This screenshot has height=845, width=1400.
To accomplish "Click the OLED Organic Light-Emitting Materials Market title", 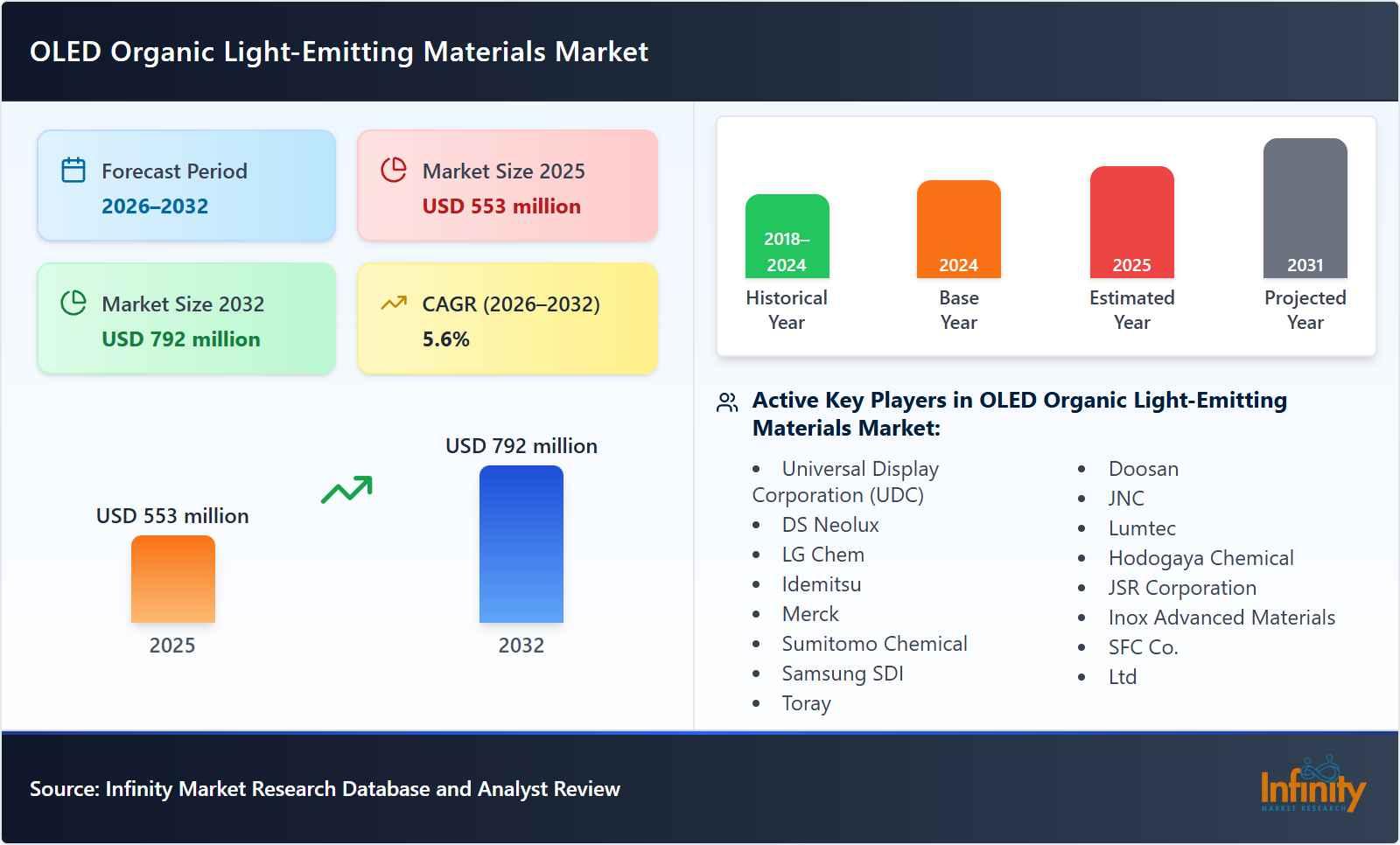I will (340, 52).
